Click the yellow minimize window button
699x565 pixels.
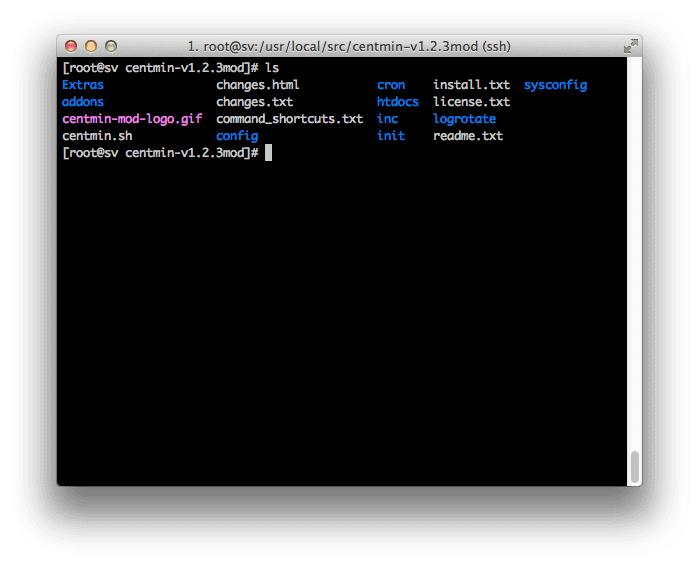pos(91,46)
